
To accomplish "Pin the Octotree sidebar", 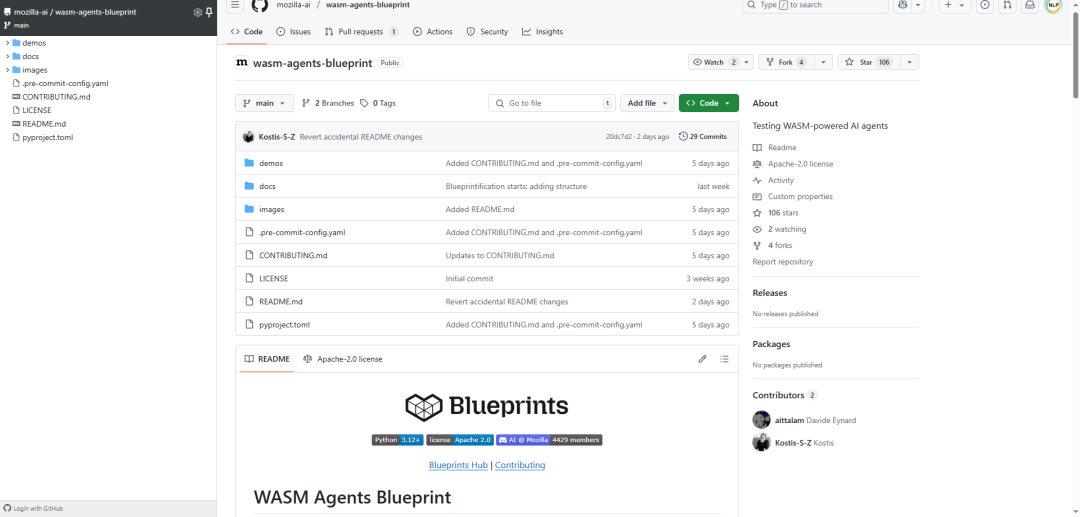I will (x=209, y=12).
